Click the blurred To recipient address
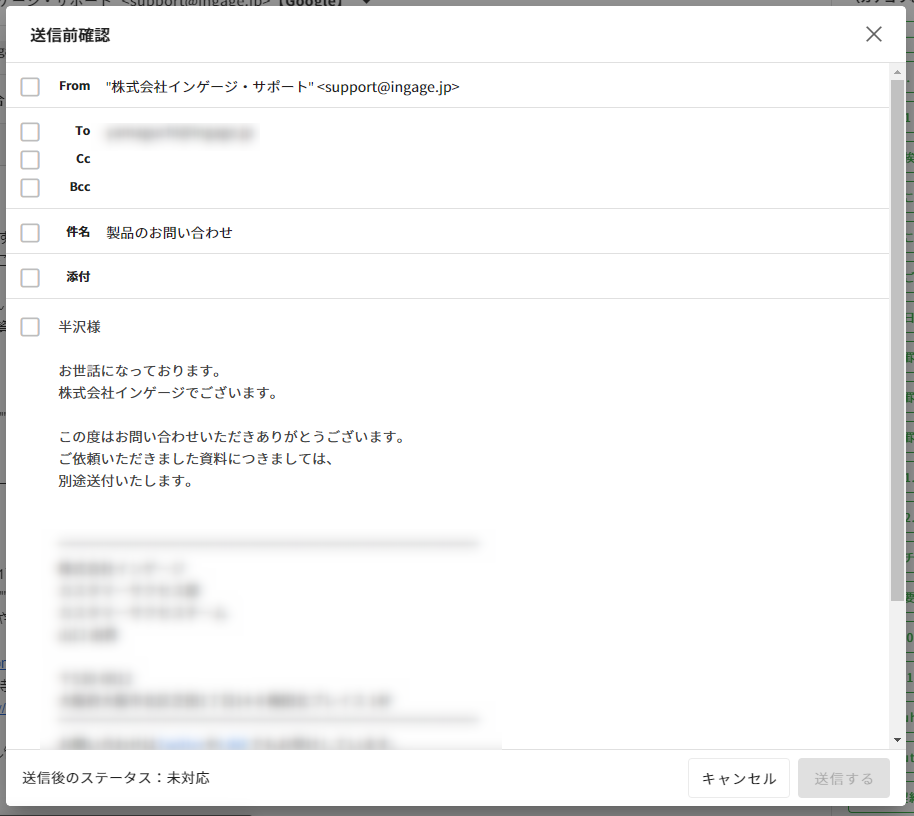 pyautogui.click(x=180, y=132)
